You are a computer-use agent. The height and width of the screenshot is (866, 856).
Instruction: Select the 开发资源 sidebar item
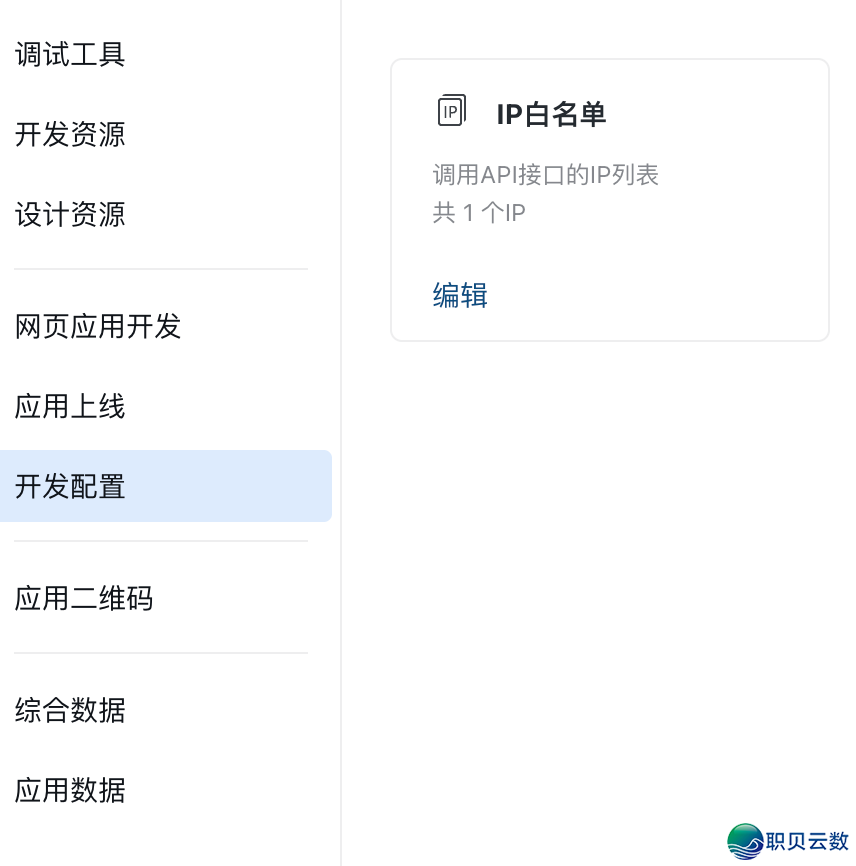tap(70, 134)
